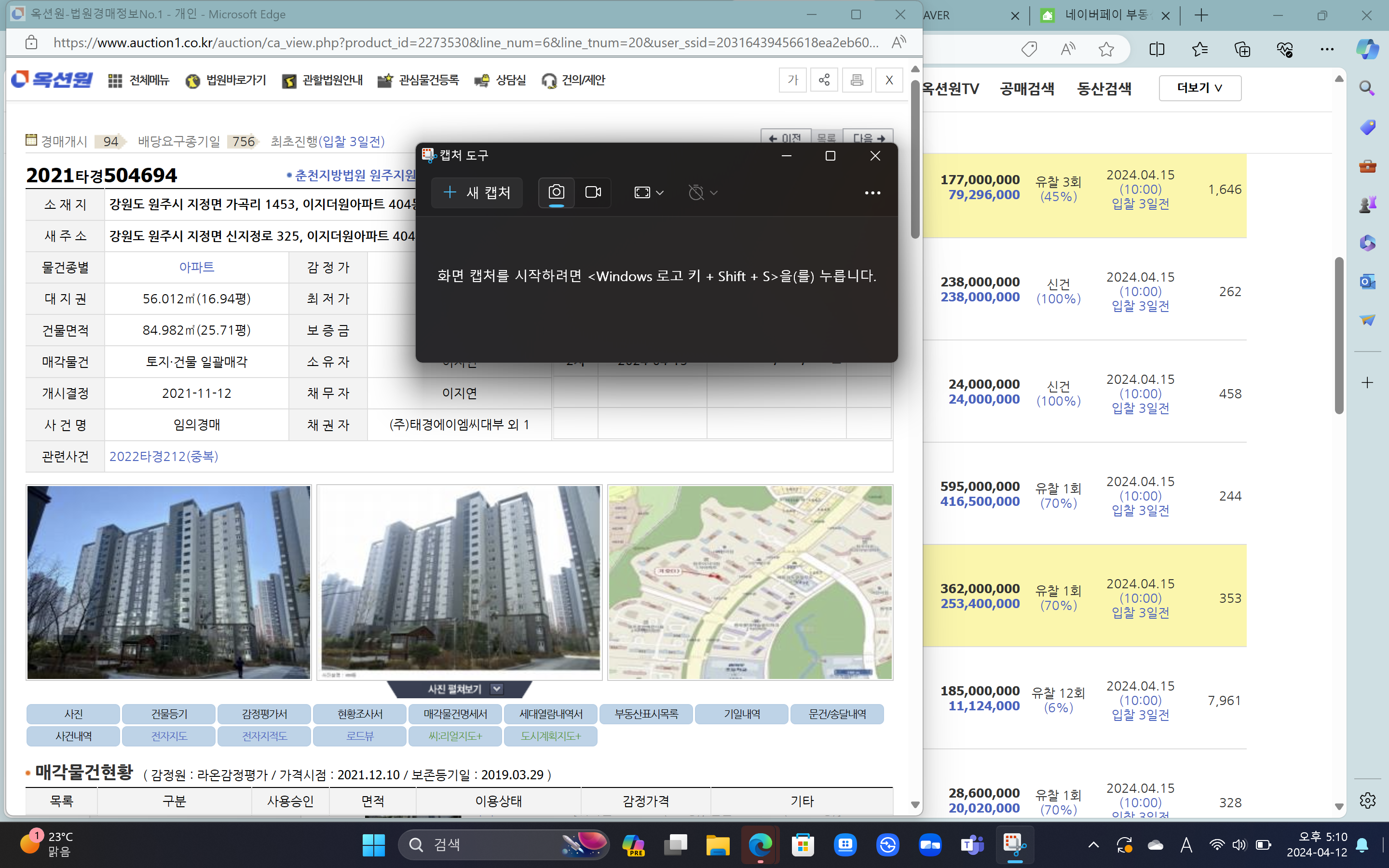Screen dimensions: 1389x868
Task: Click the print icon on the auction page
Action: [x=857, y=80]
